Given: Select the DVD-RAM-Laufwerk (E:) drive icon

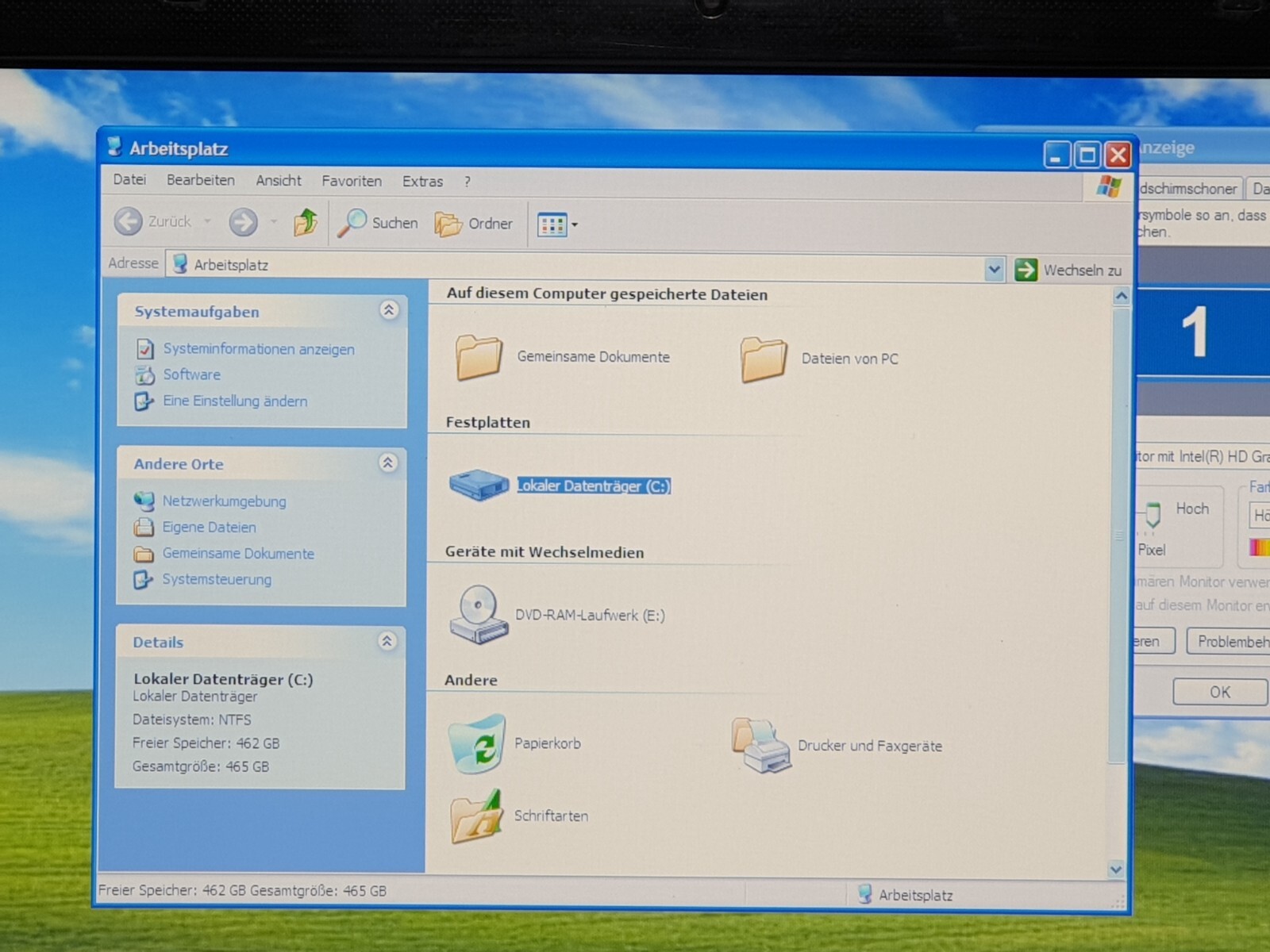Looking at the screenshot, I should pos(478,615).
